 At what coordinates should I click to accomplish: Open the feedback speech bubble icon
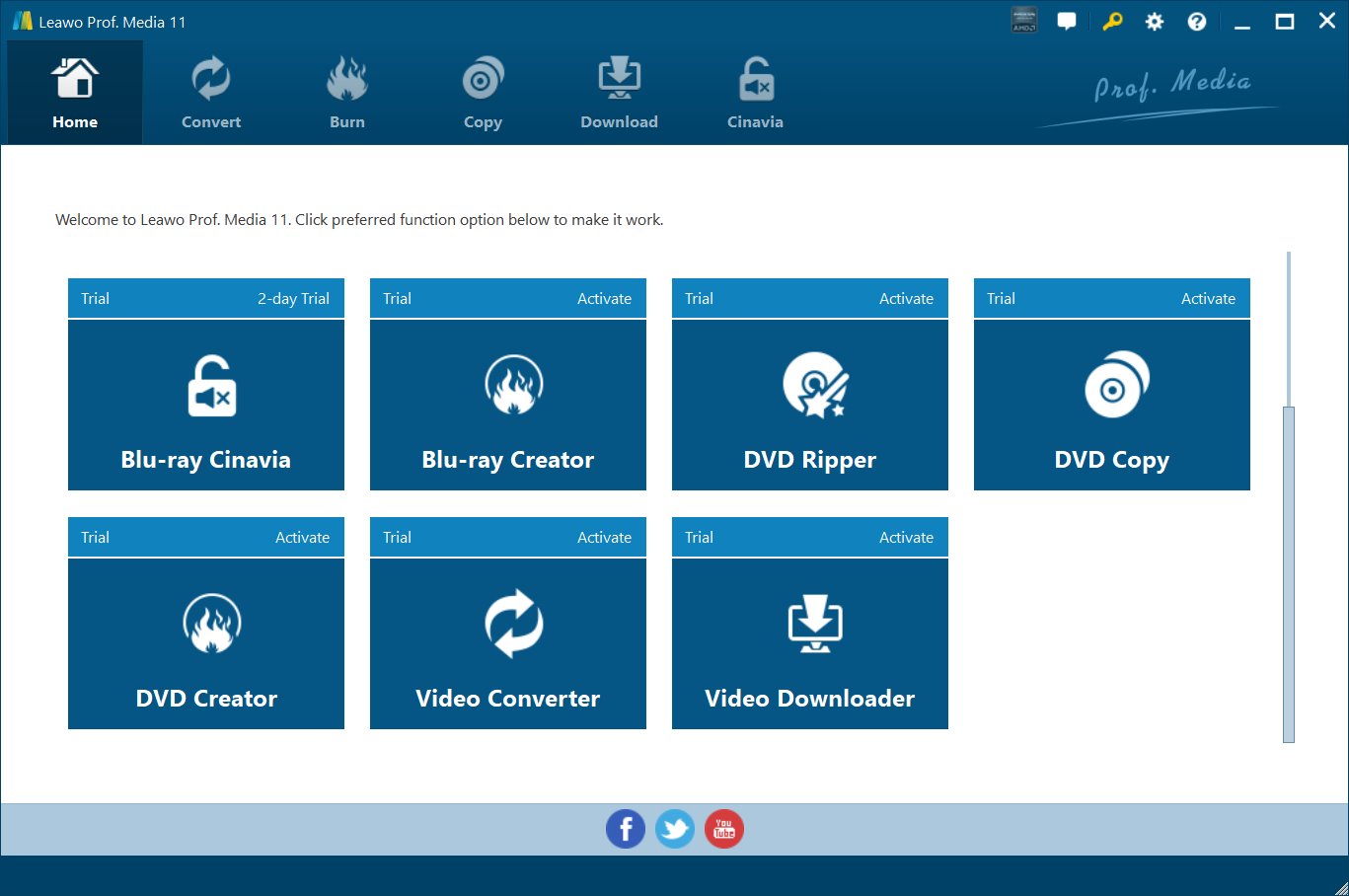[x=1067, y=22]
